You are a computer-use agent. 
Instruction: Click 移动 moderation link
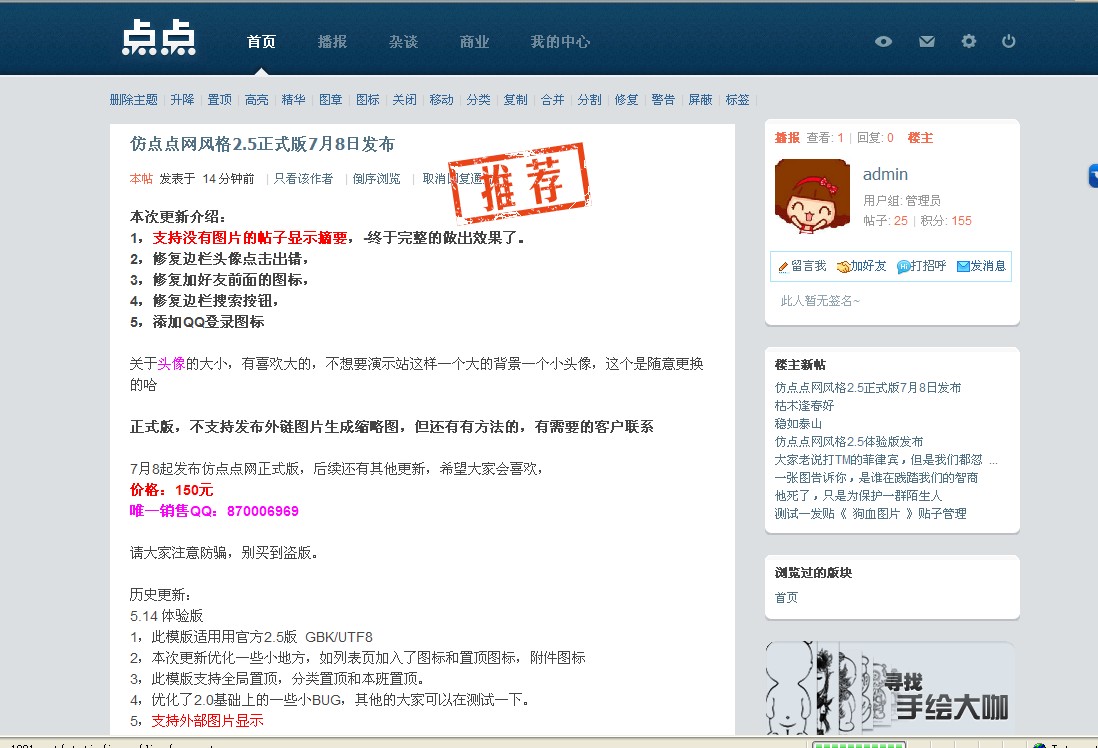click(x=441, y=99)
